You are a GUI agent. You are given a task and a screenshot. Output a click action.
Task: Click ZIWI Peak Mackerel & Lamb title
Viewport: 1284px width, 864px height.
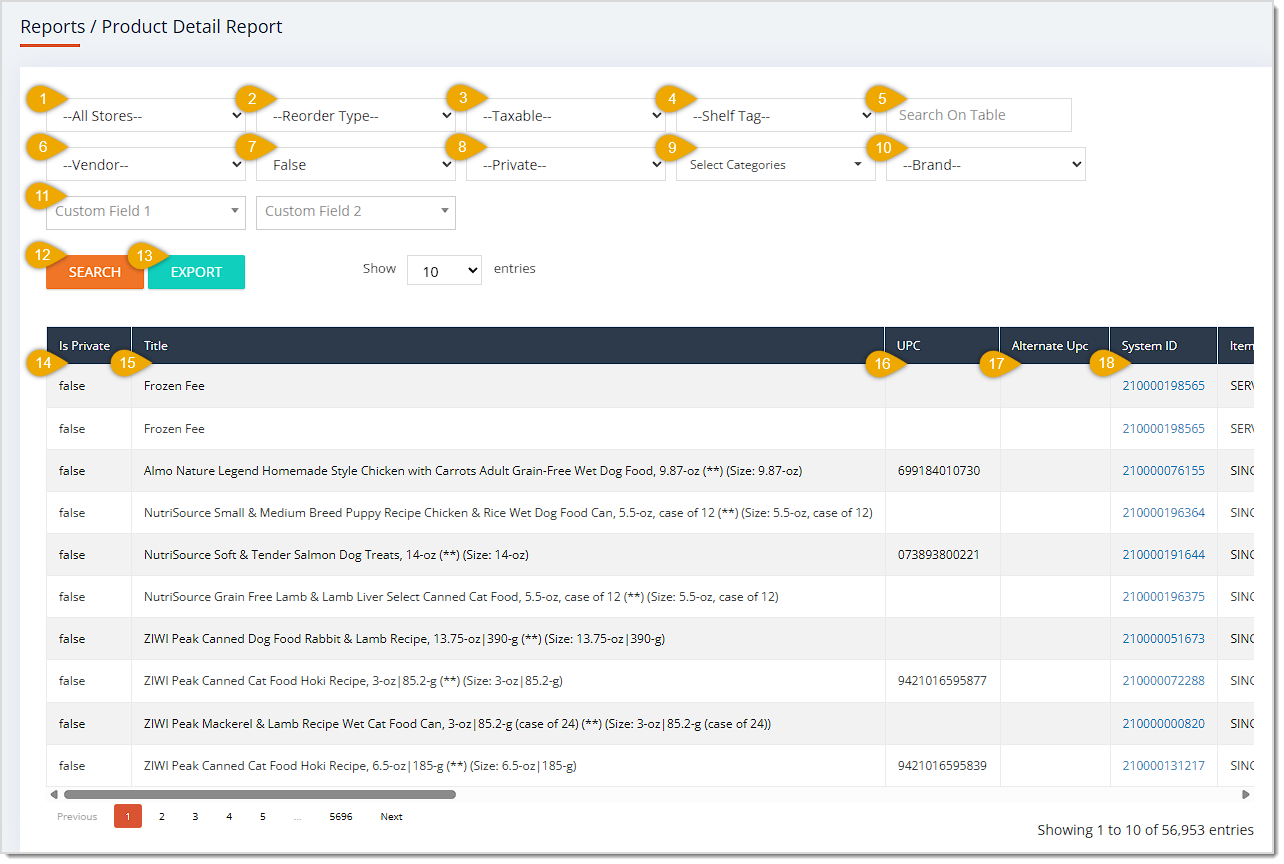(457, 724)
